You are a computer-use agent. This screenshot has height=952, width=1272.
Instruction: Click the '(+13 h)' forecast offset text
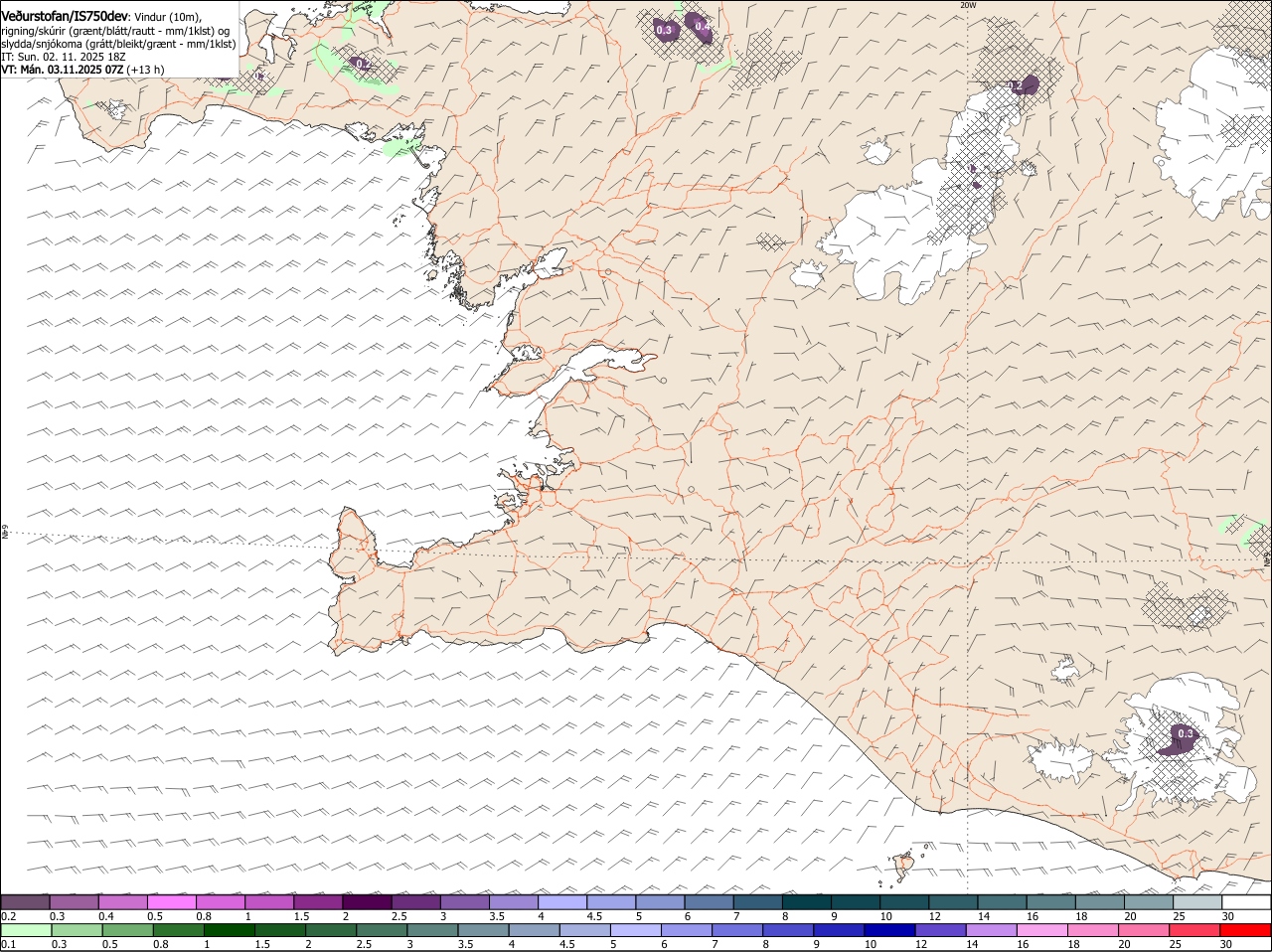point(146,70)
